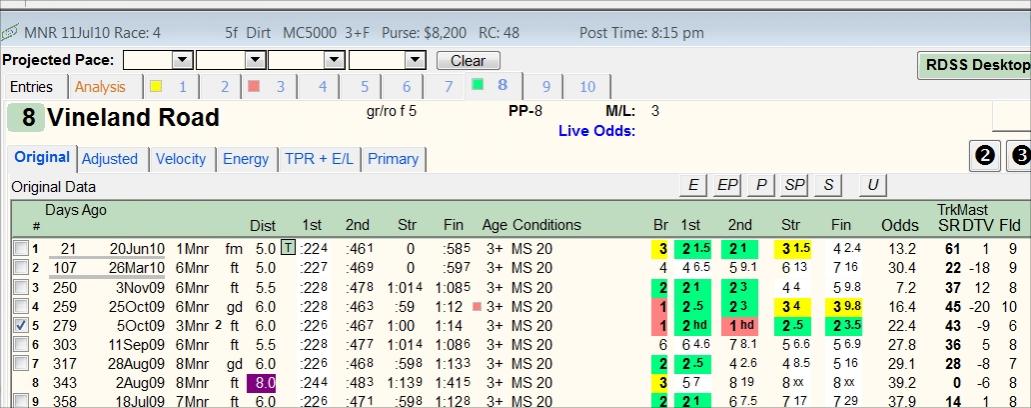Click the EP running style button
The height and width of the screenshot is (408, 1031).
pos(727,186)
